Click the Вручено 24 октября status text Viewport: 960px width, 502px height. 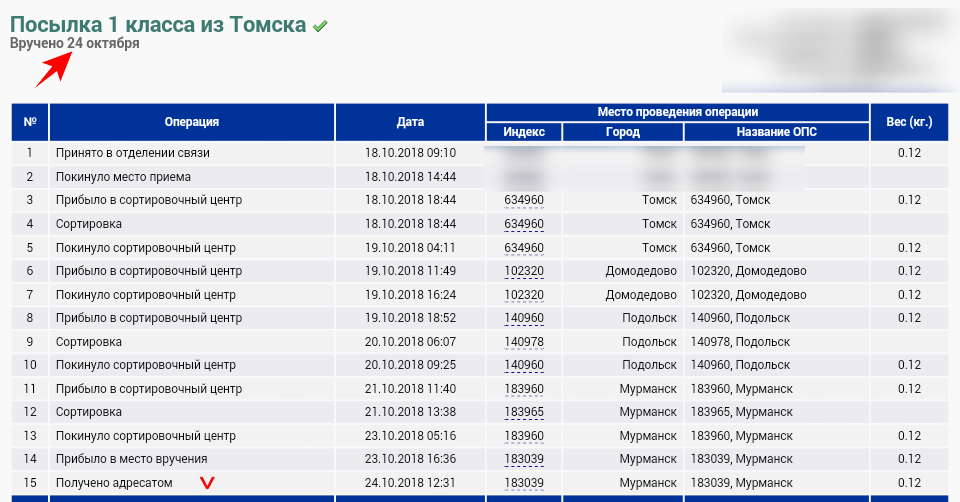tap(75, 44)
